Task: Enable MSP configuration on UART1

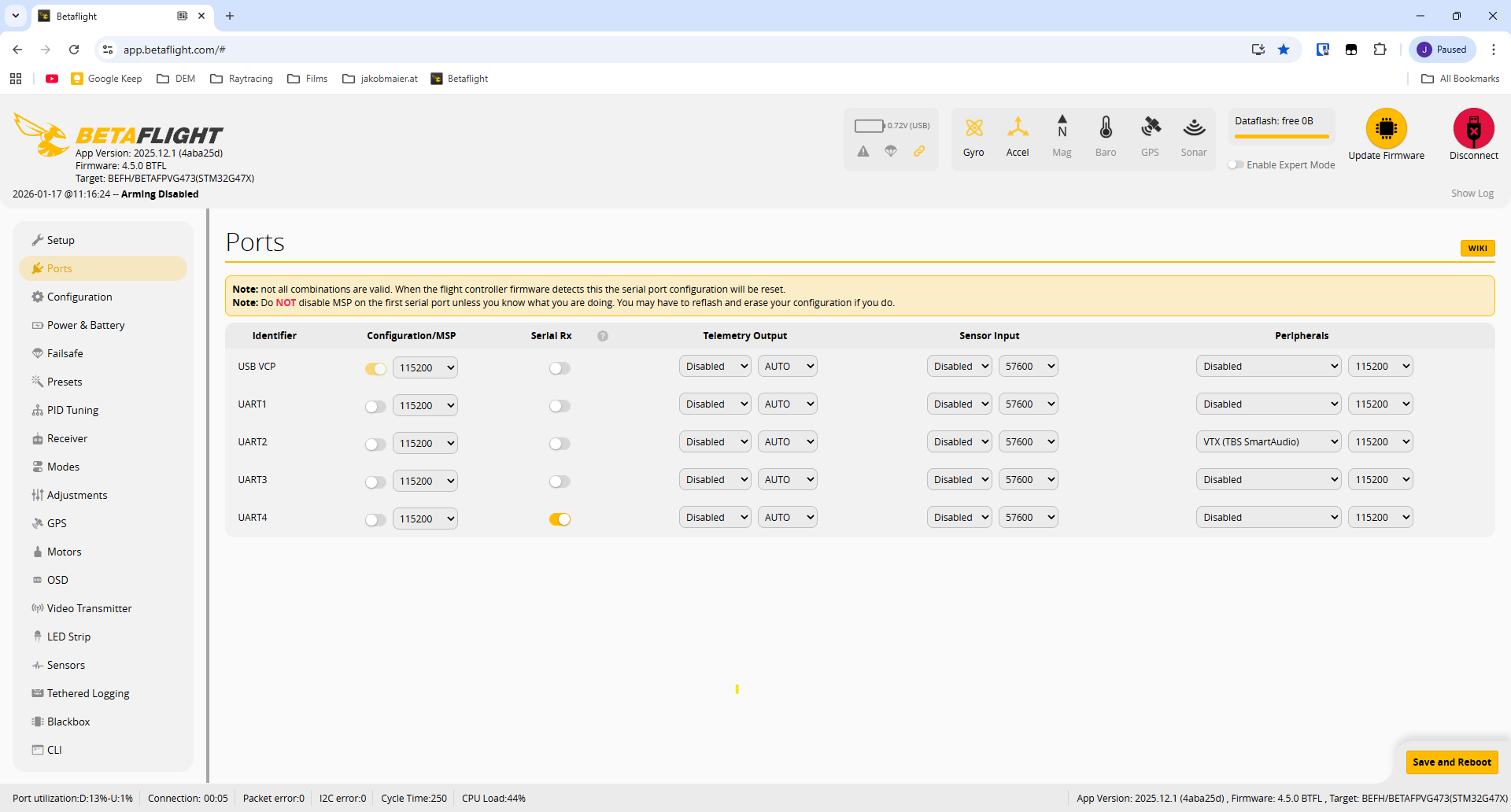Action: pos(375,407)
